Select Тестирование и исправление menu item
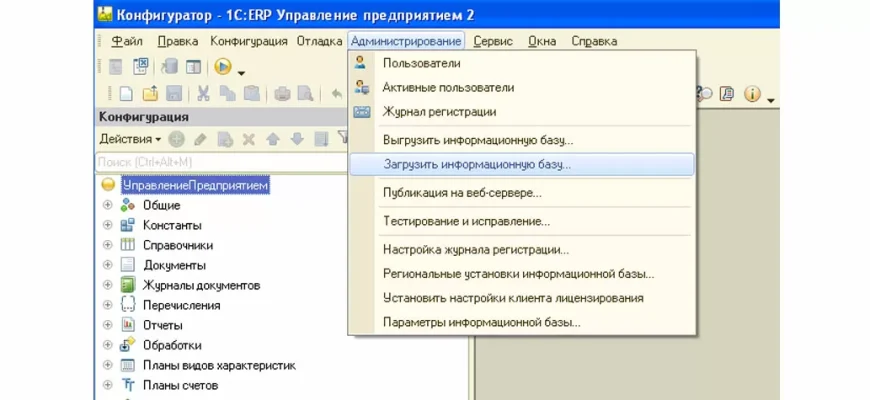The width and height of the screenshot is (870, 400). pyautogui.click(x=466, y=221)
